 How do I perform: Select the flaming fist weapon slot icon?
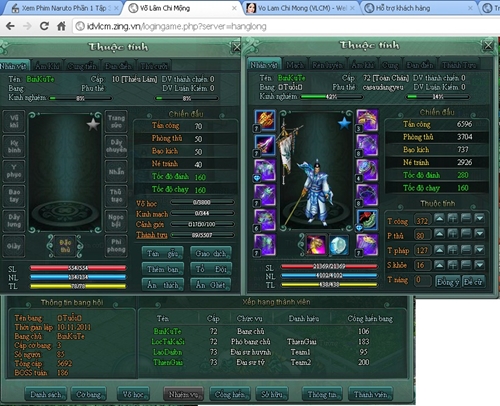coord(265,120)
